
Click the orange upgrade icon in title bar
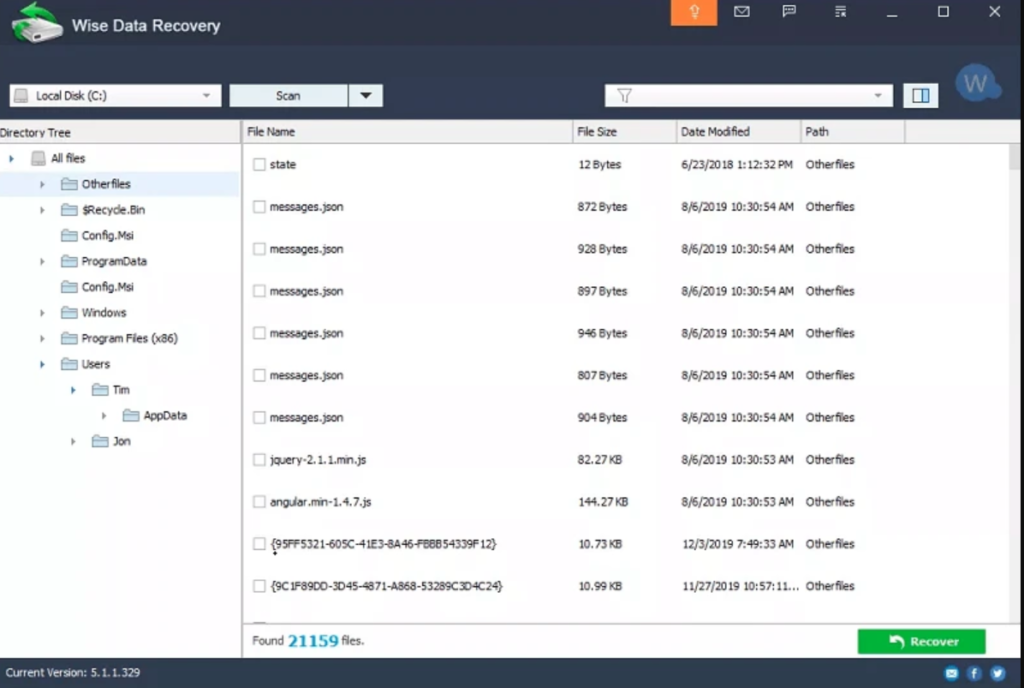tap(693, 13)
